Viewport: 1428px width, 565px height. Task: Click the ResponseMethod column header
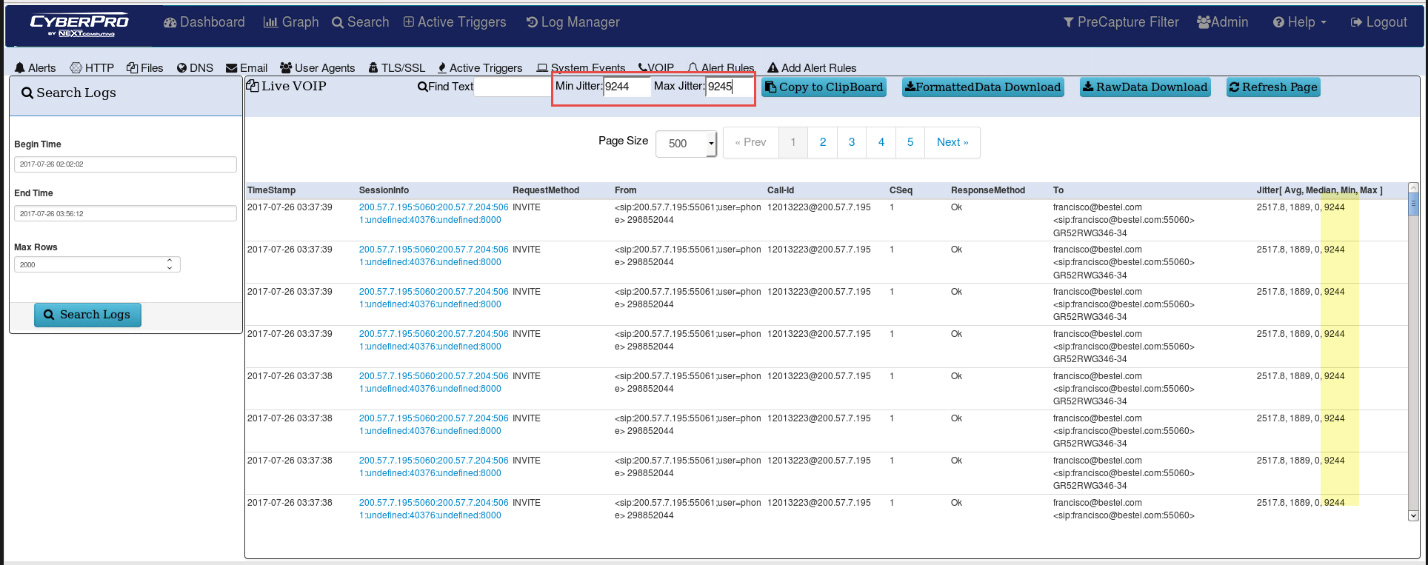[x=988, y=190]
